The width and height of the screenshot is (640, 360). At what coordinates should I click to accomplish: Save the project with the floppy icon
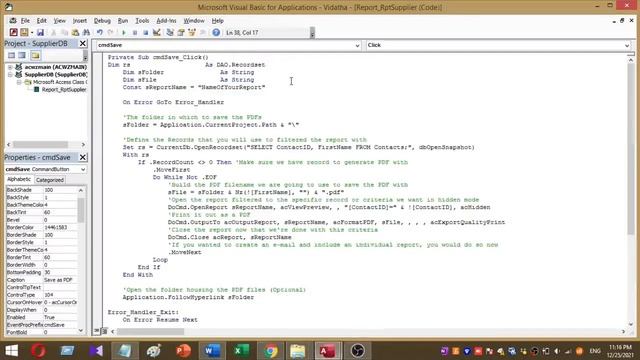[40, 32]
